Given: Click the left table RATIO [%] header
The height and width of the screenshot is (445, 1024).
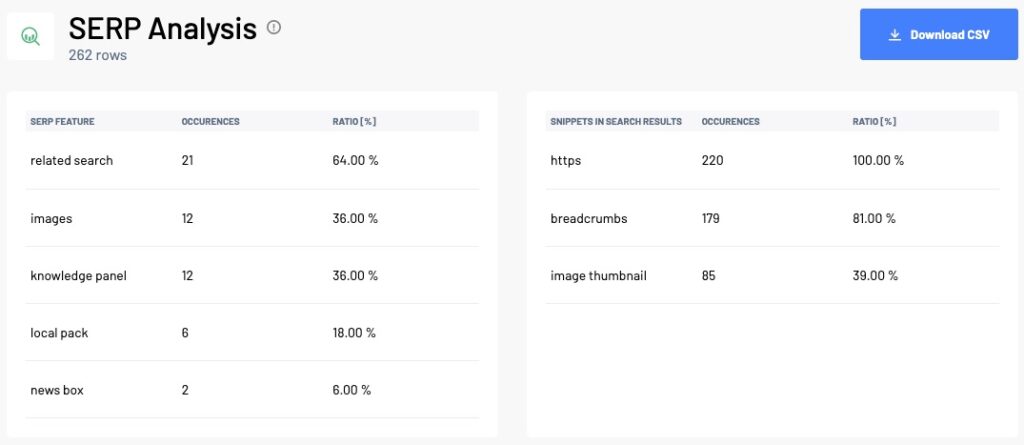Looking at the screenshot, I should (x=354, y=122).
